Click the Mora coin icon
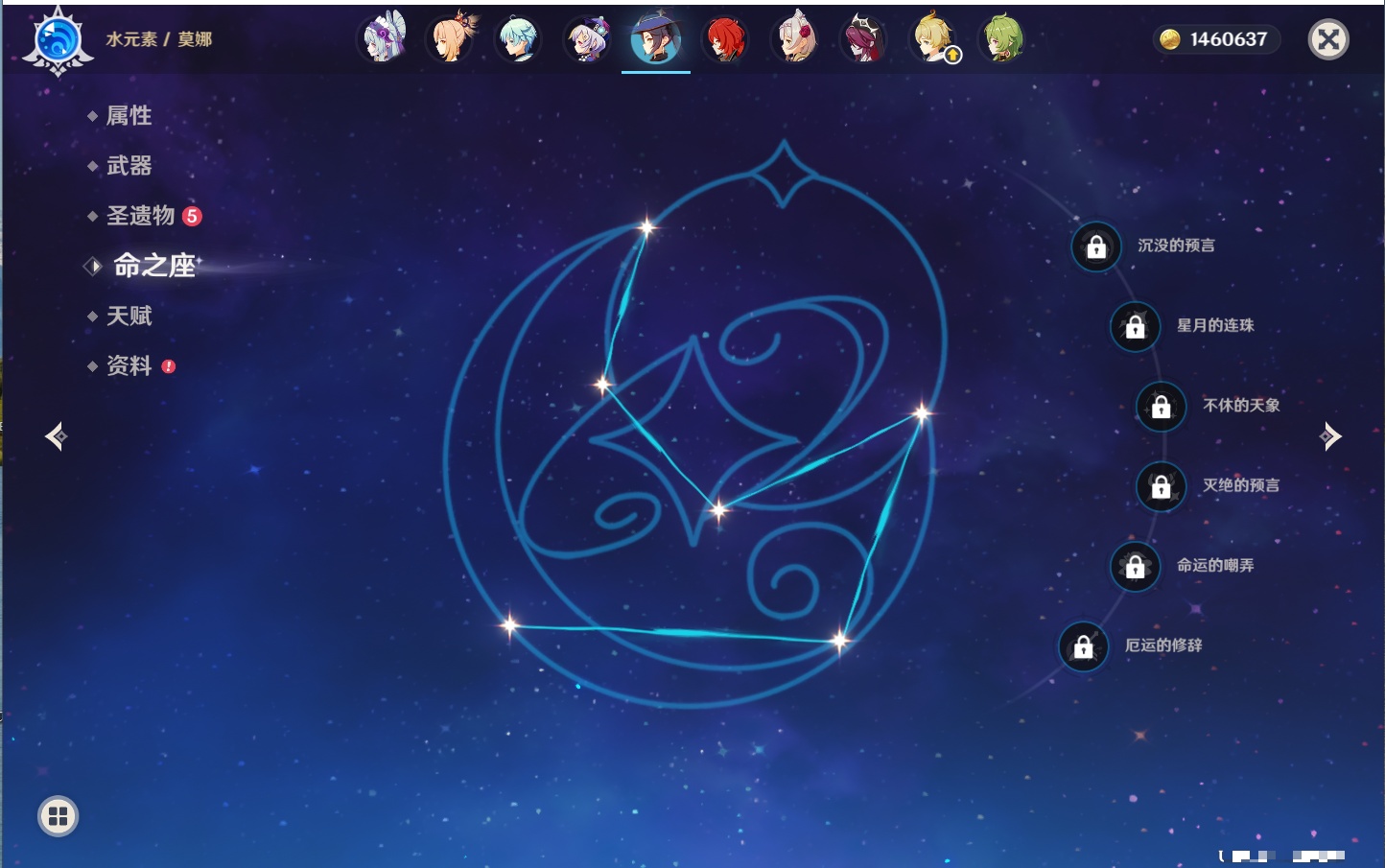Viewport: 1385px width, 868px height. pos(1169,39)
